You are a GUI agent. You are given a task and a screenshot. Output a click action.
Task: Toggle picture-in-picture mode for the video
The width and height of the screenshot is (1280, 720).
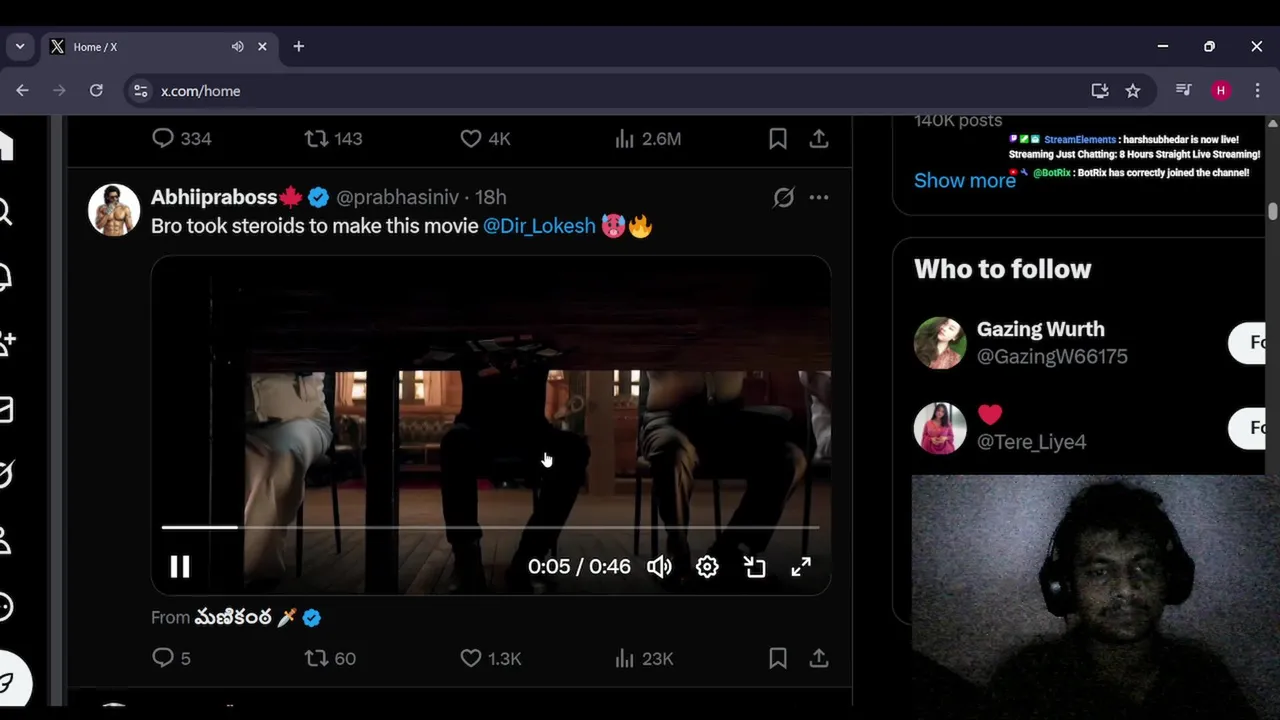755,567
